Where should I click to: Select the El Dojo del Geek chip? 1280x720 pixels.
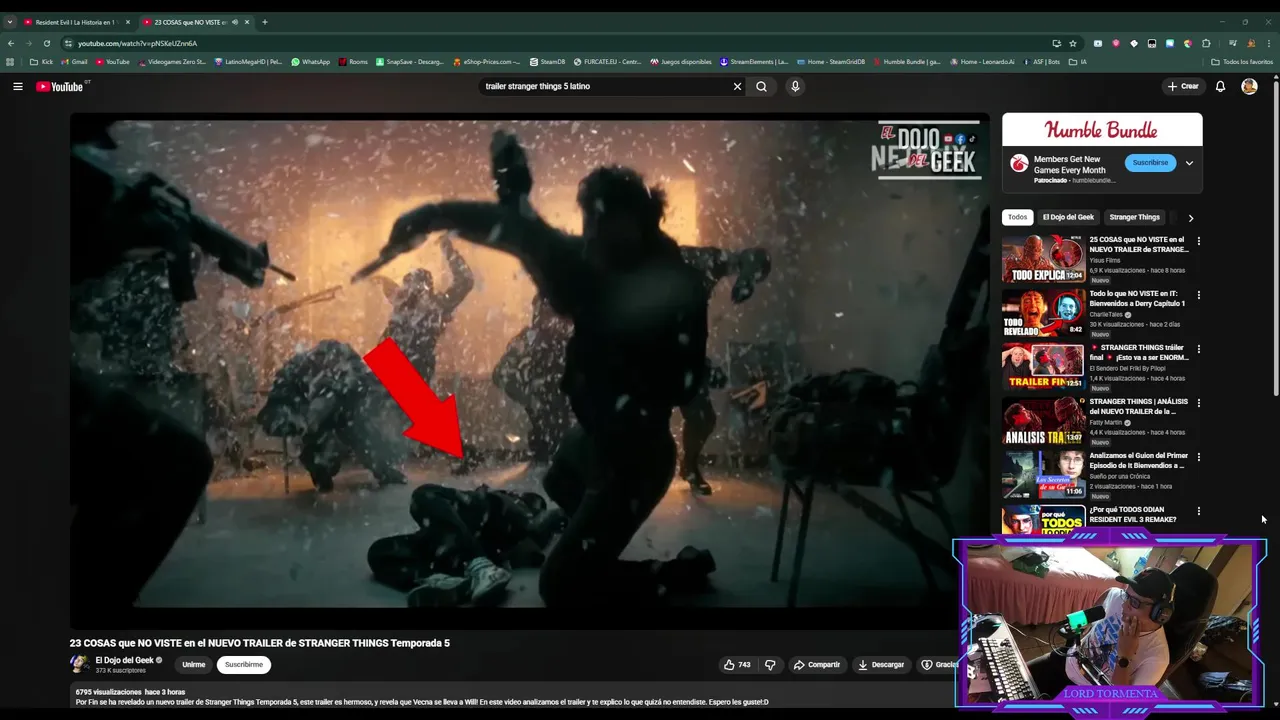click(1068, 217)
